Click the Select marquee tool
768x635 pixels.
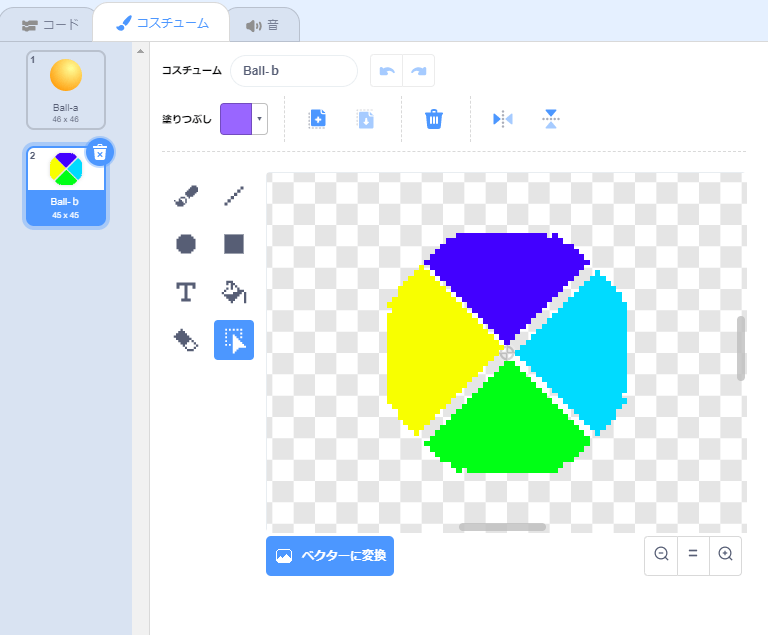[x=234, y=340]
